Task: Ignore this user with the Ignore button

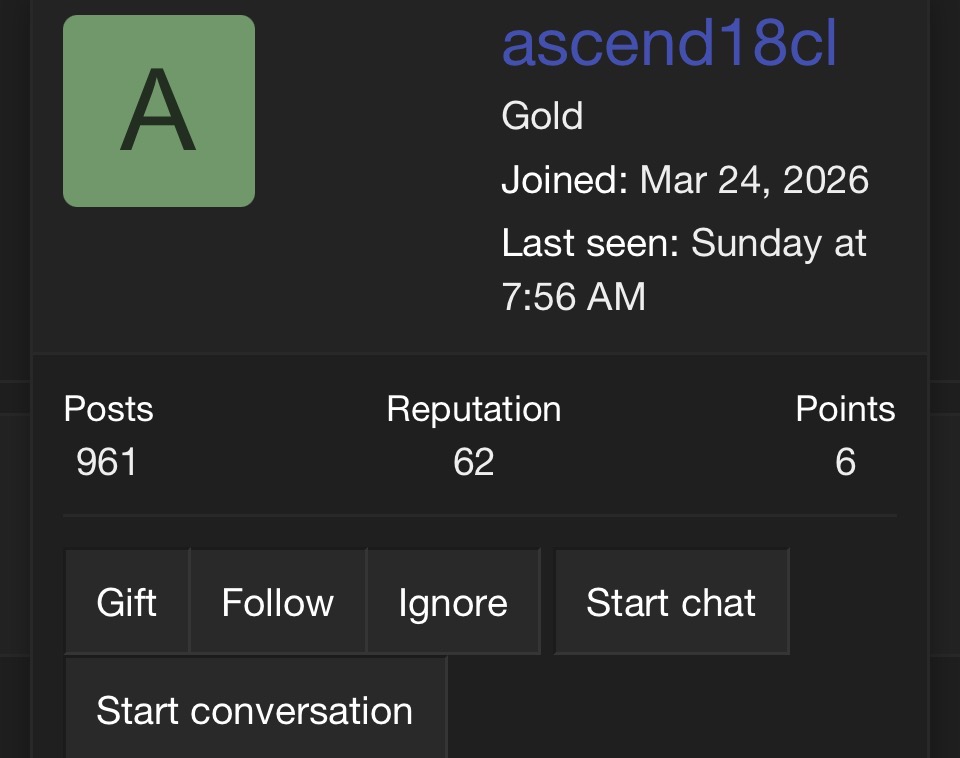Action: click(x=453, y=602)
